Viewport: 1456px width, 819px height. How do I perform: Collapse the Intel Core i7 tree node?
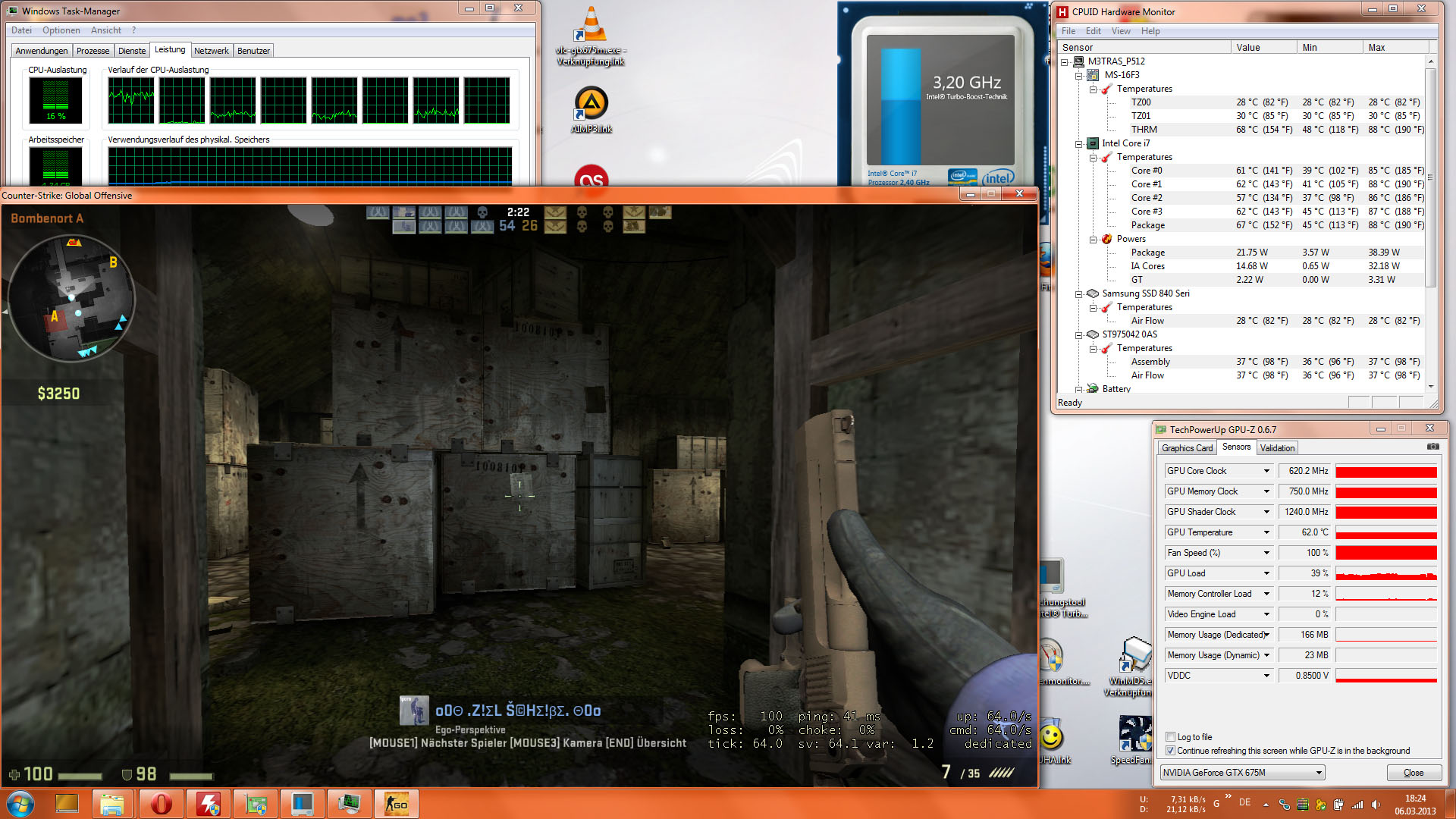point(1078,143)
